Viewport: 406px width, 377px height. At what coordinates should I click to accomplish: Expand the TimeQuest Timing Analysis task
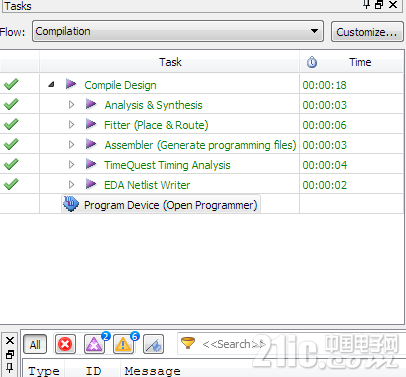(71, 165)
